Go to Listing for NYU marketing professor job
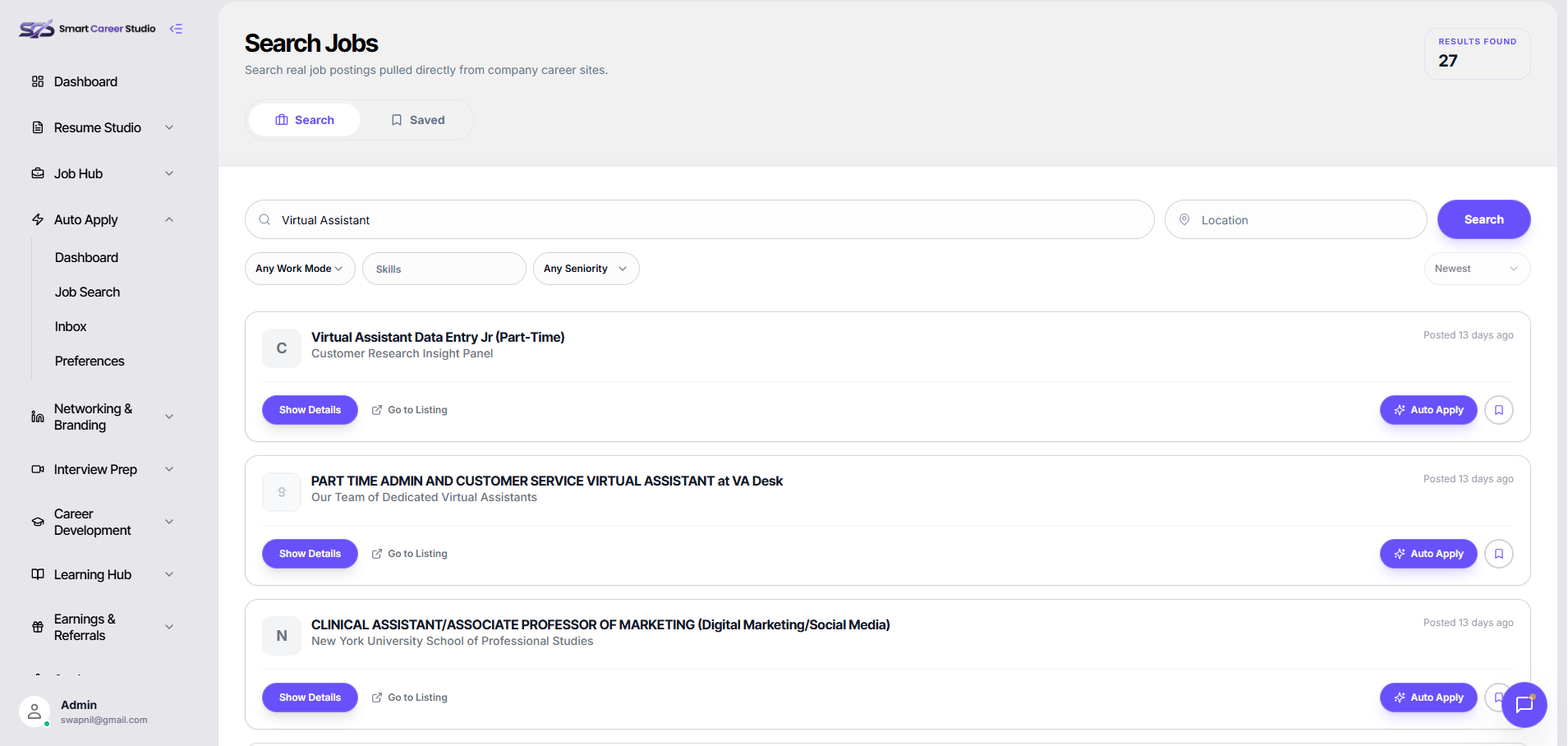This screenshot has width=1568, height=746. click(x=409, y=698)
